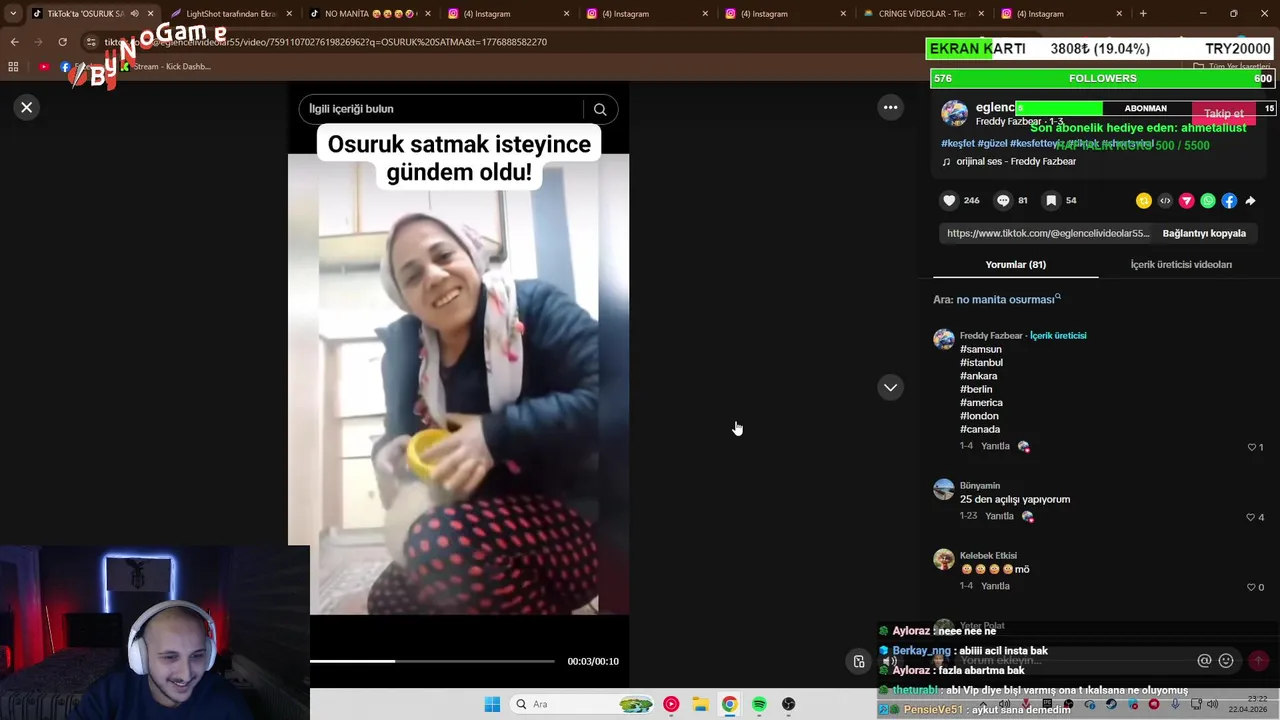Image resolution: width=1280 pixels, height=720 pixels.
Task: Go to next video with down chevron
Action: click(x=890, y=387)
